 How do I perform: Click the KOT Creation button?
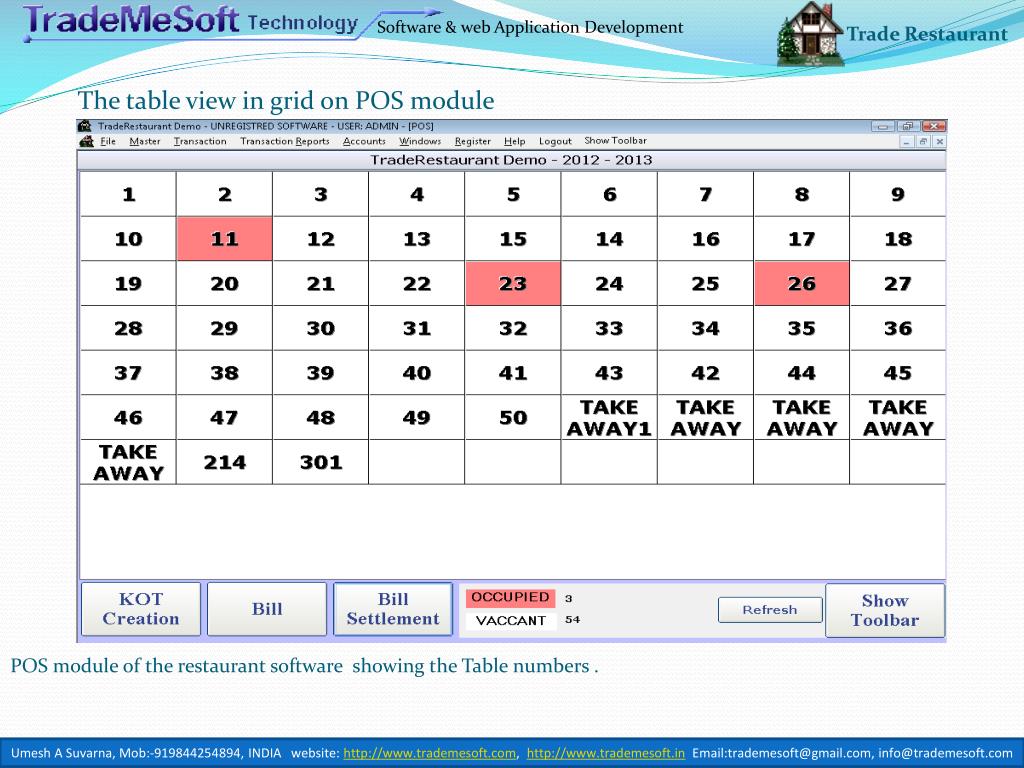pos(140,609)
